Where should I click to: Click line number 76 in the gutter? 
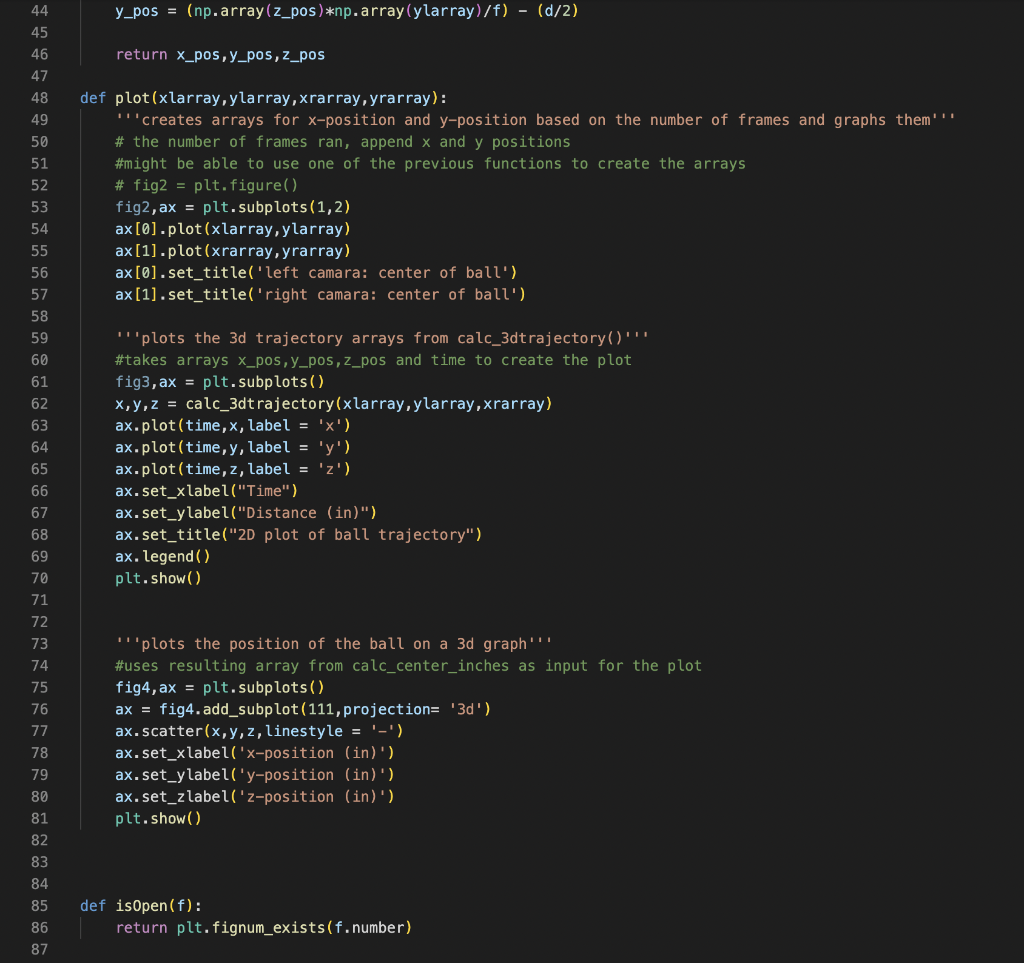tap(39, 709)
